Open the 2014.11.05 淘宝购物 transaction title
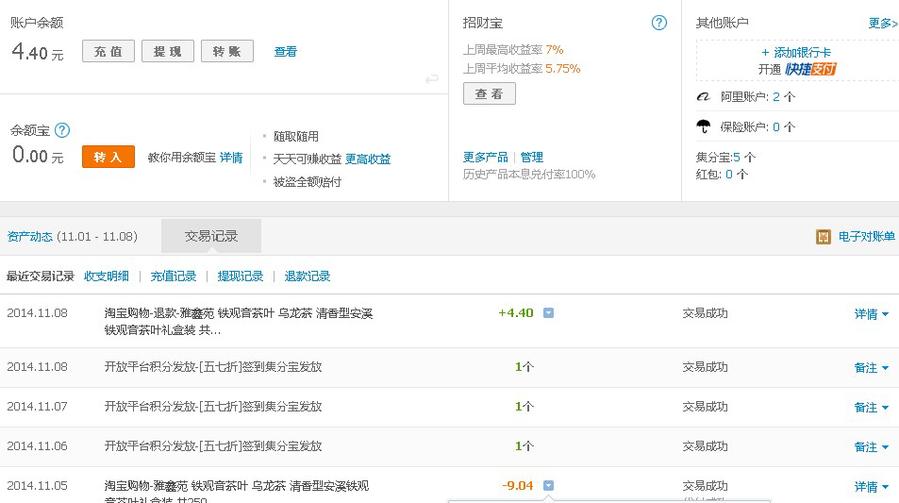The height and width of the screenshot is (503, 899). pyautogui.click(x=237, y=492)
